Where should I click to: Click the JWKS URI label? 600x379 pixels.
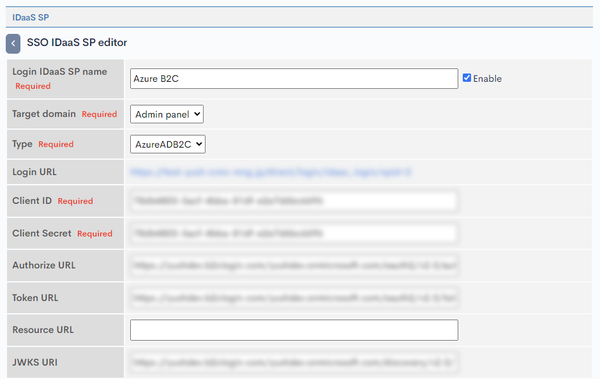[35, 362]
